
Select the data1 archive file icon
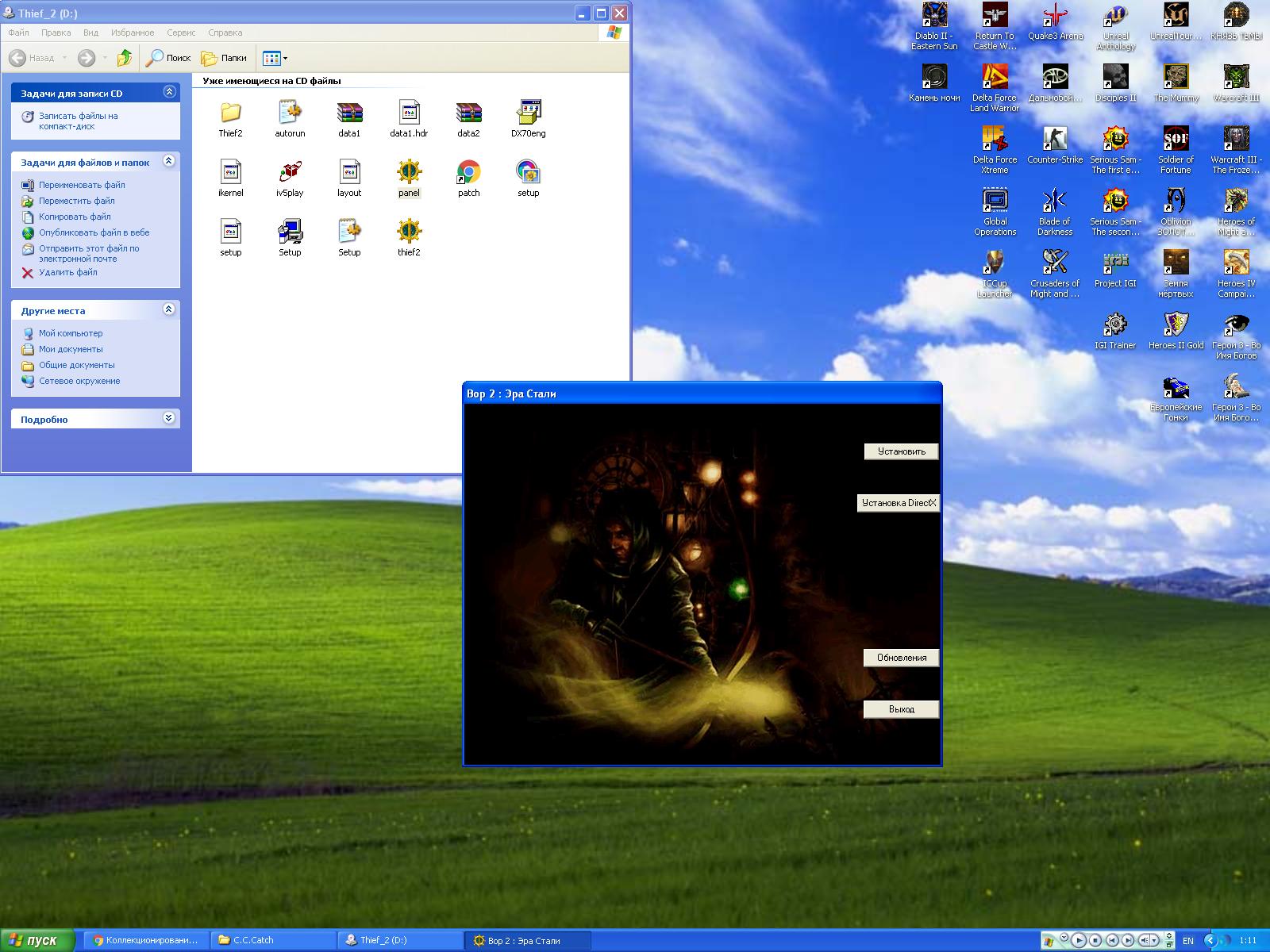pos(349,113)
